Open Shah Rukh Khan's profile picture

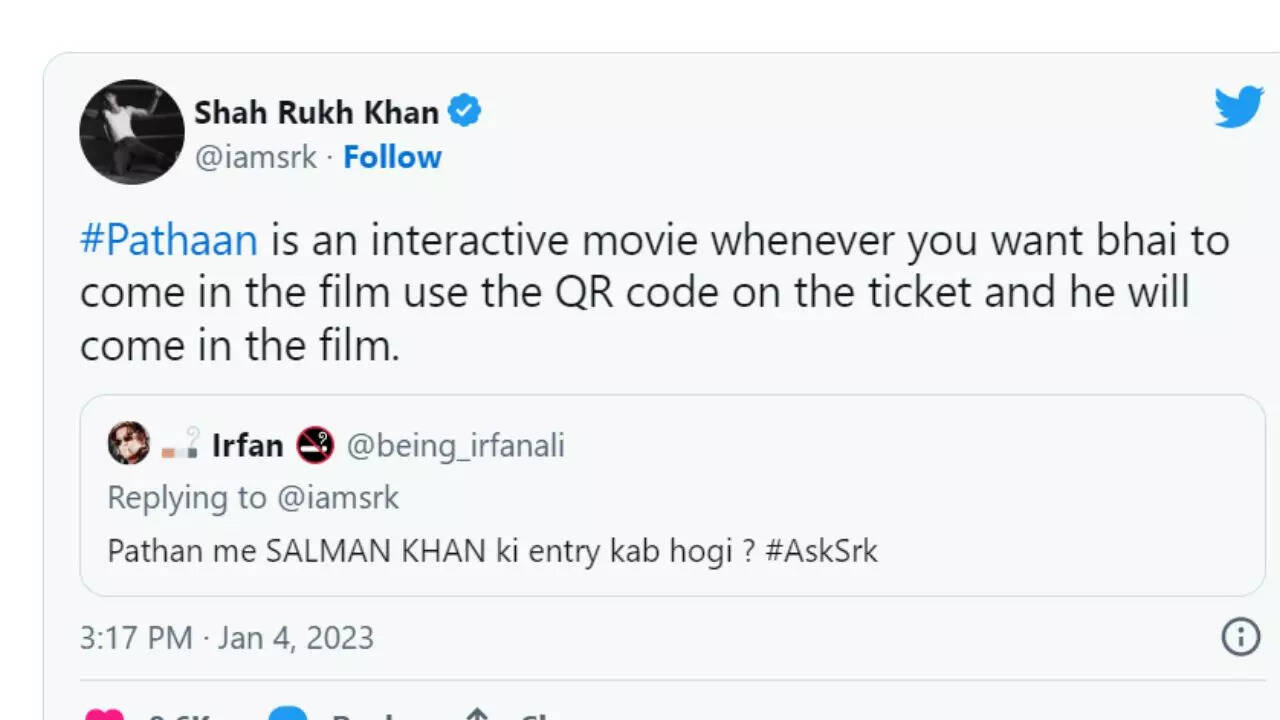(132, 132)
